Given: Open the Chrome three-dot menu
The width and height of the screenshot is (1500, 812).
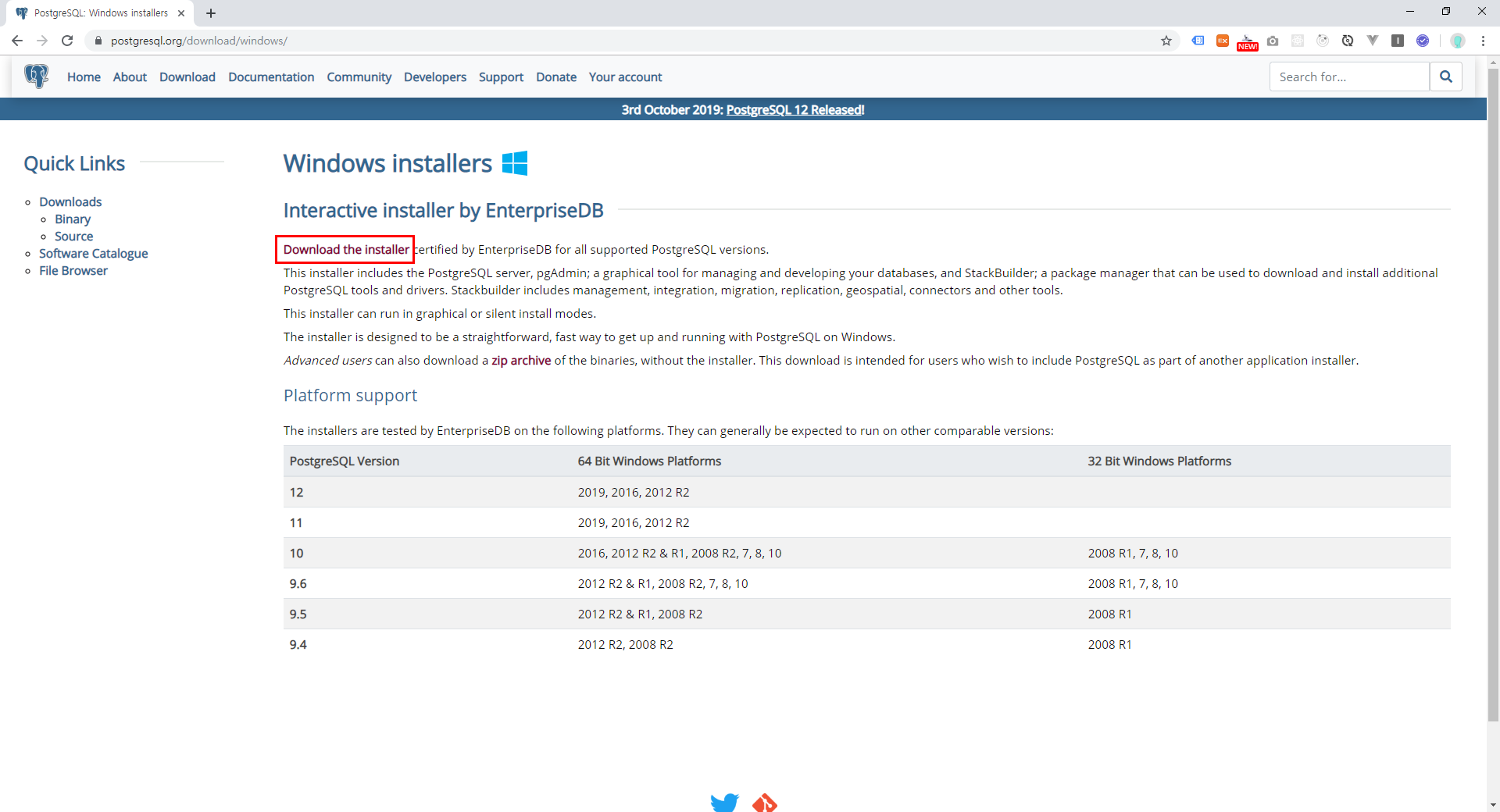Looking at the screenshot, I should coord(1483,41).
